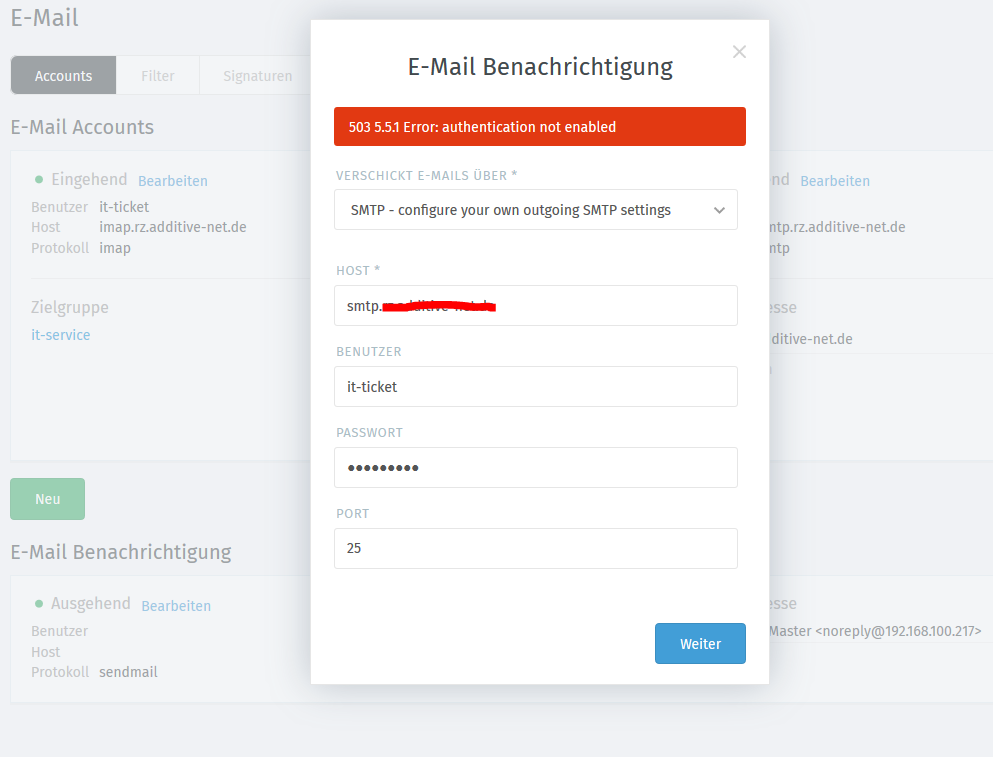Screen dimensions: 993x757
Task: Open the it-service group link
Action: pos(61,335)
